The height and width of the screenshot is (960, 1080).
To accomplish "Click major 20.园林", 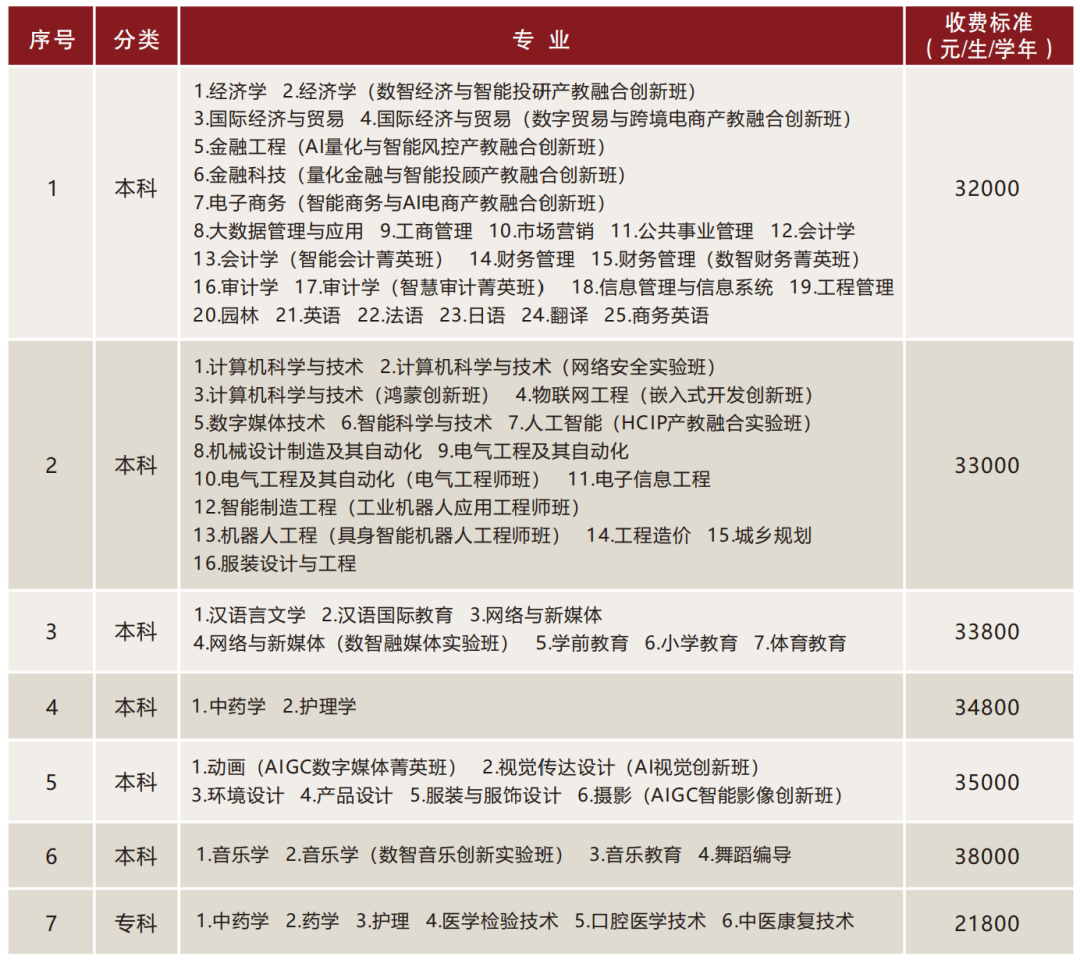I will pos(226,315).
